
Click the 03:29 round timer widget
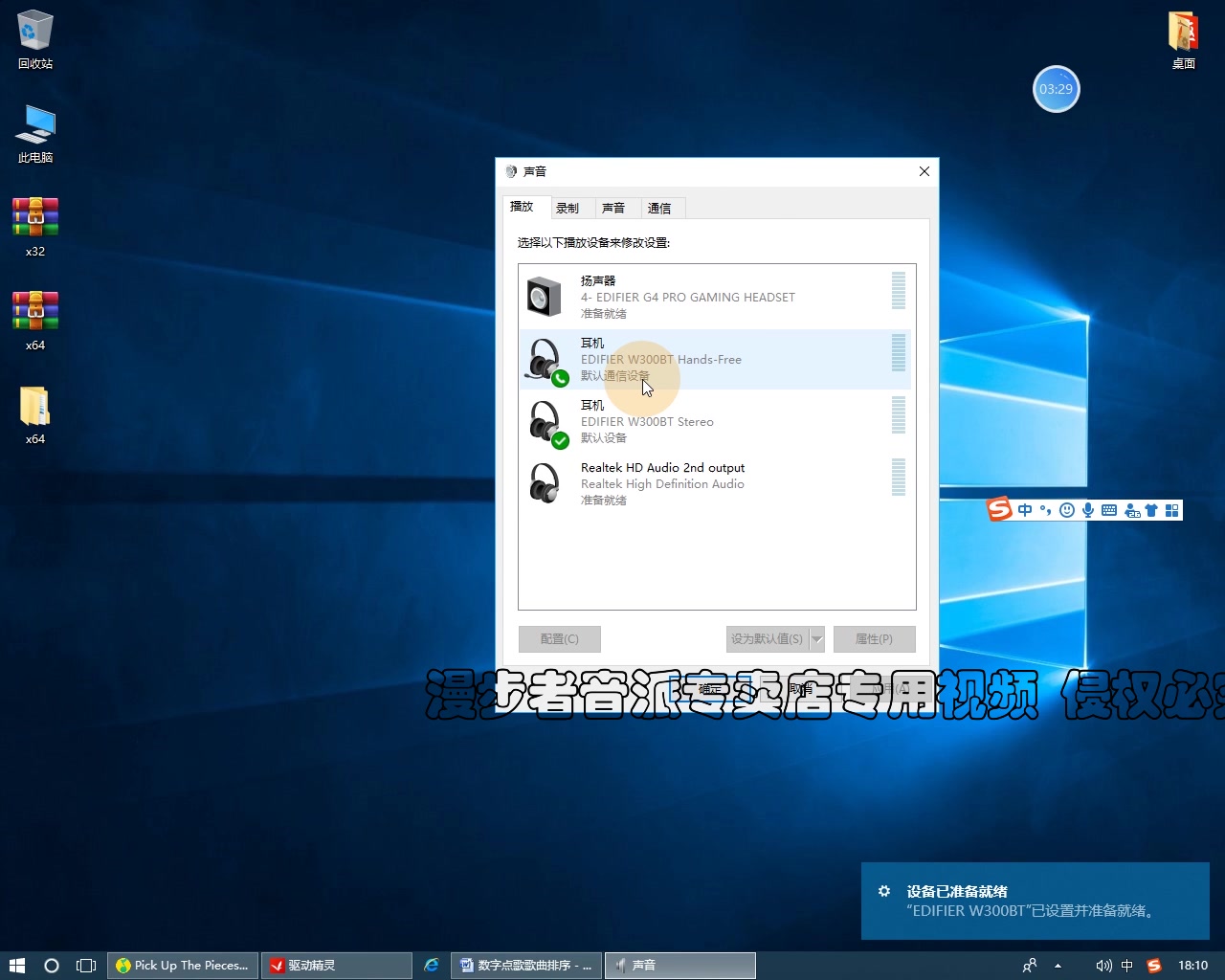click(x=1057, y=89)
